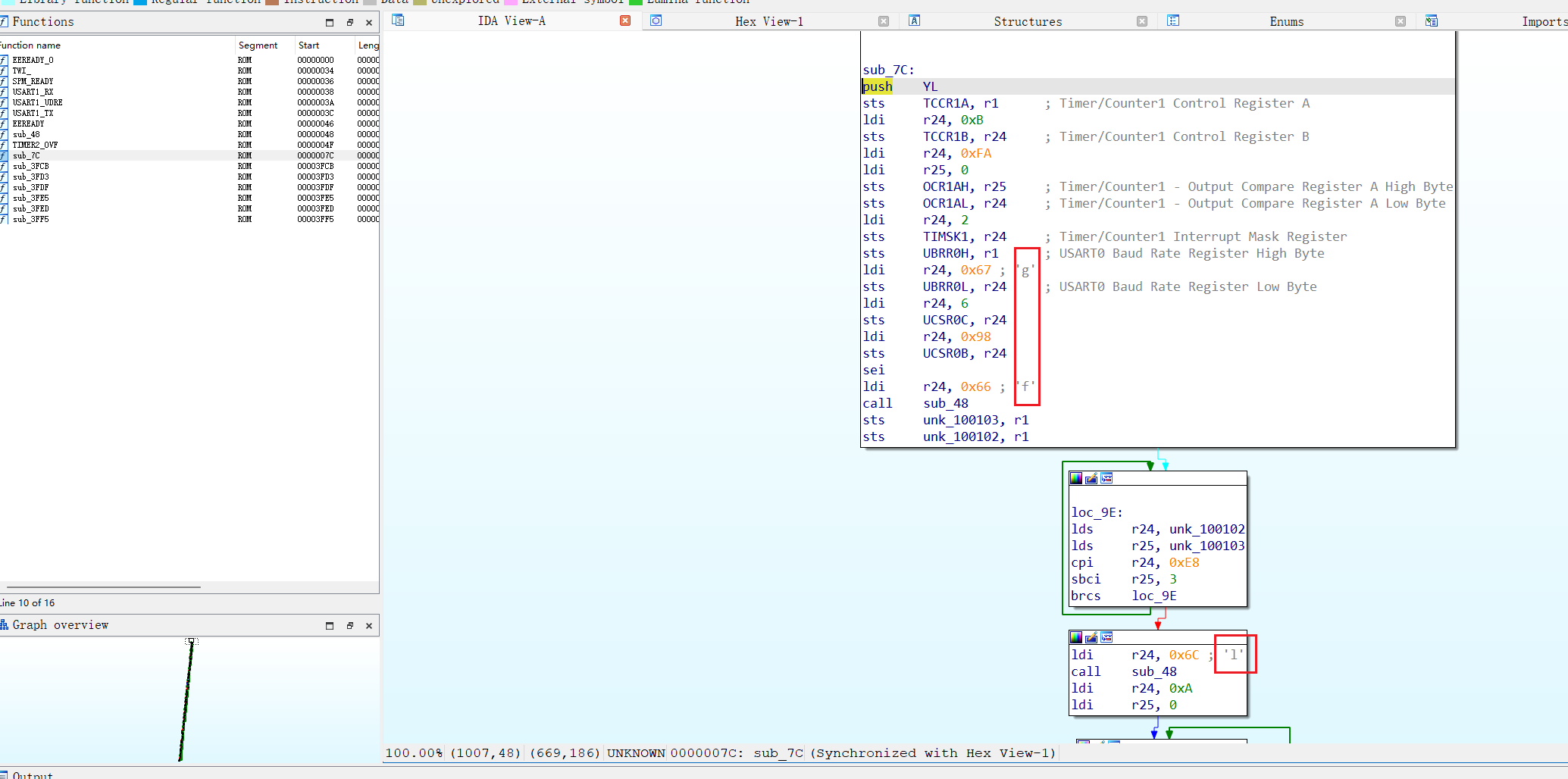The image size is (1568, 779).
Task: Close the Graph overview panel
Action: click(369, 625)
